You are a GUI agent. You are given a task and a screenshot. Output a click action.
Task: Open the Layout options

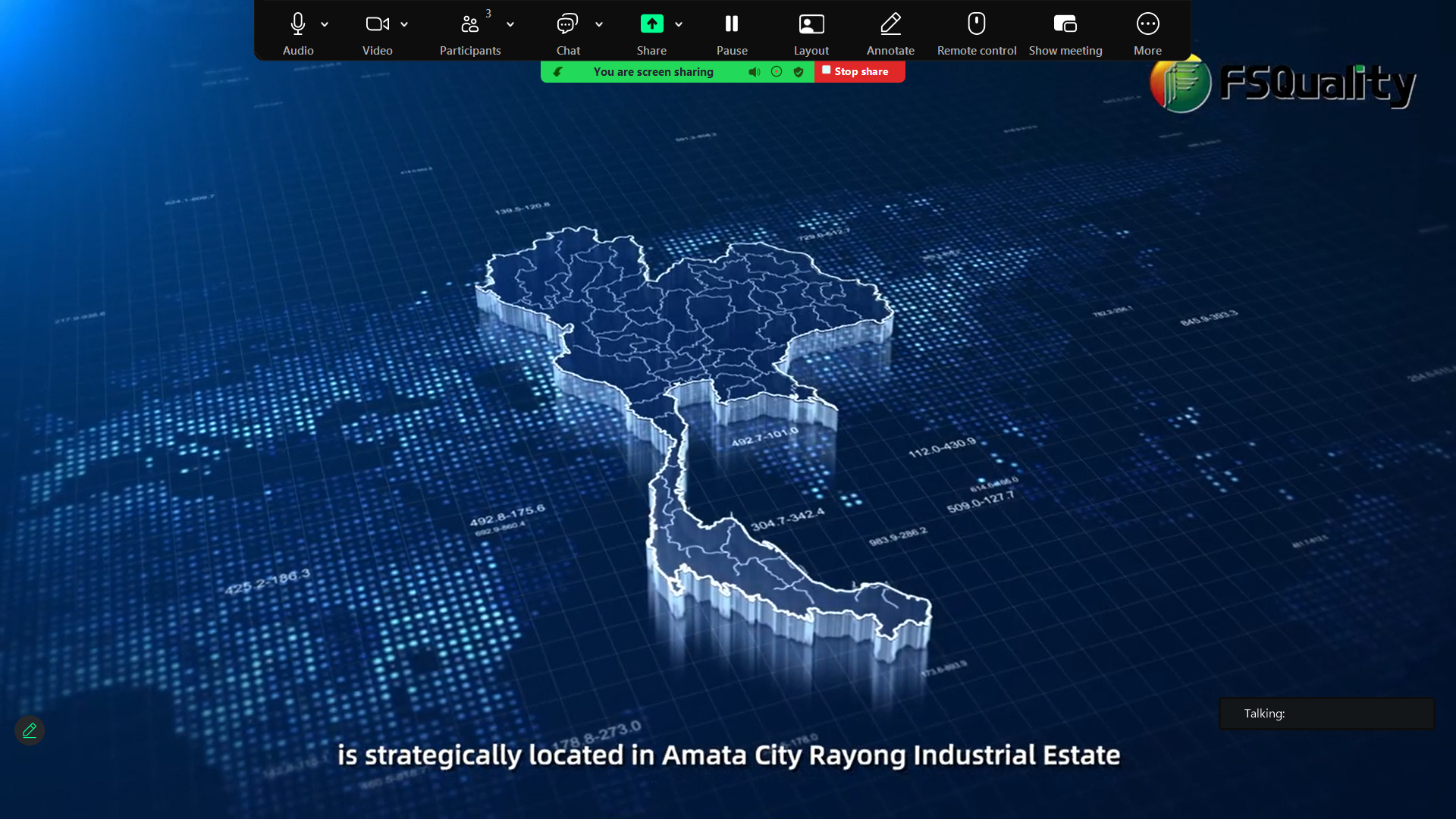811,24
